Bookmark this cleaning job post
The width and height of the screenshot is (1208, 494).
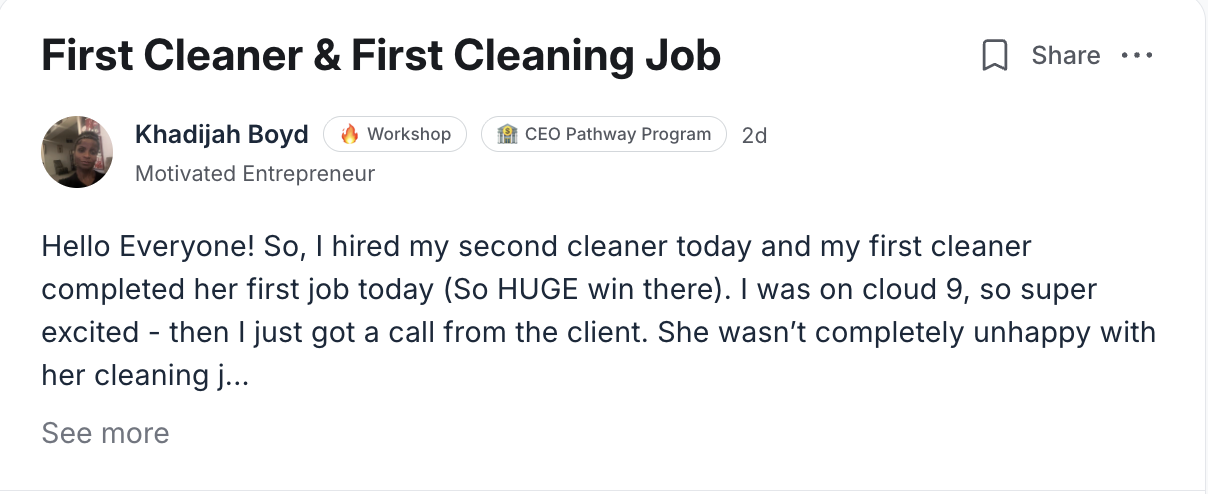994,56
